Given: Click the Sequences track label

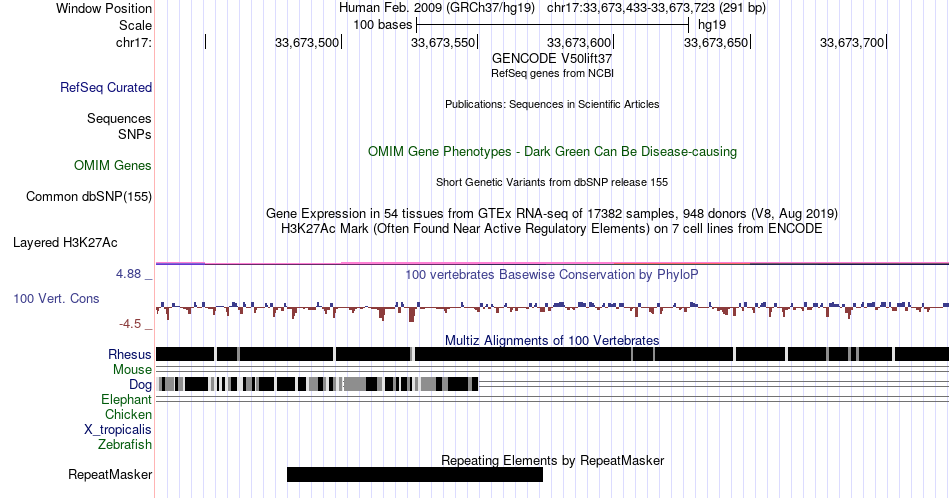Looking at the screenshot, I should point(119,118).
